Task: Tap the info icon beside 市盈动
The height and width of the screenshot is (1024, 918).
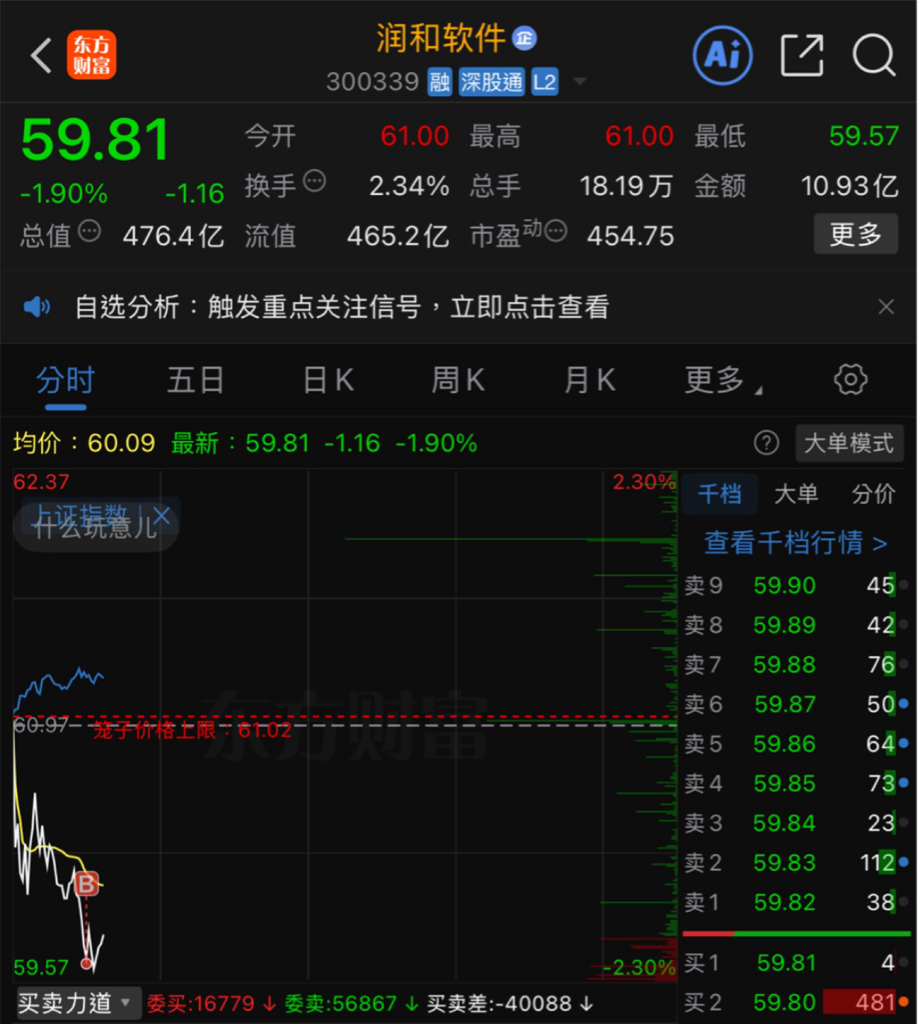Action: tap(556, 231)
